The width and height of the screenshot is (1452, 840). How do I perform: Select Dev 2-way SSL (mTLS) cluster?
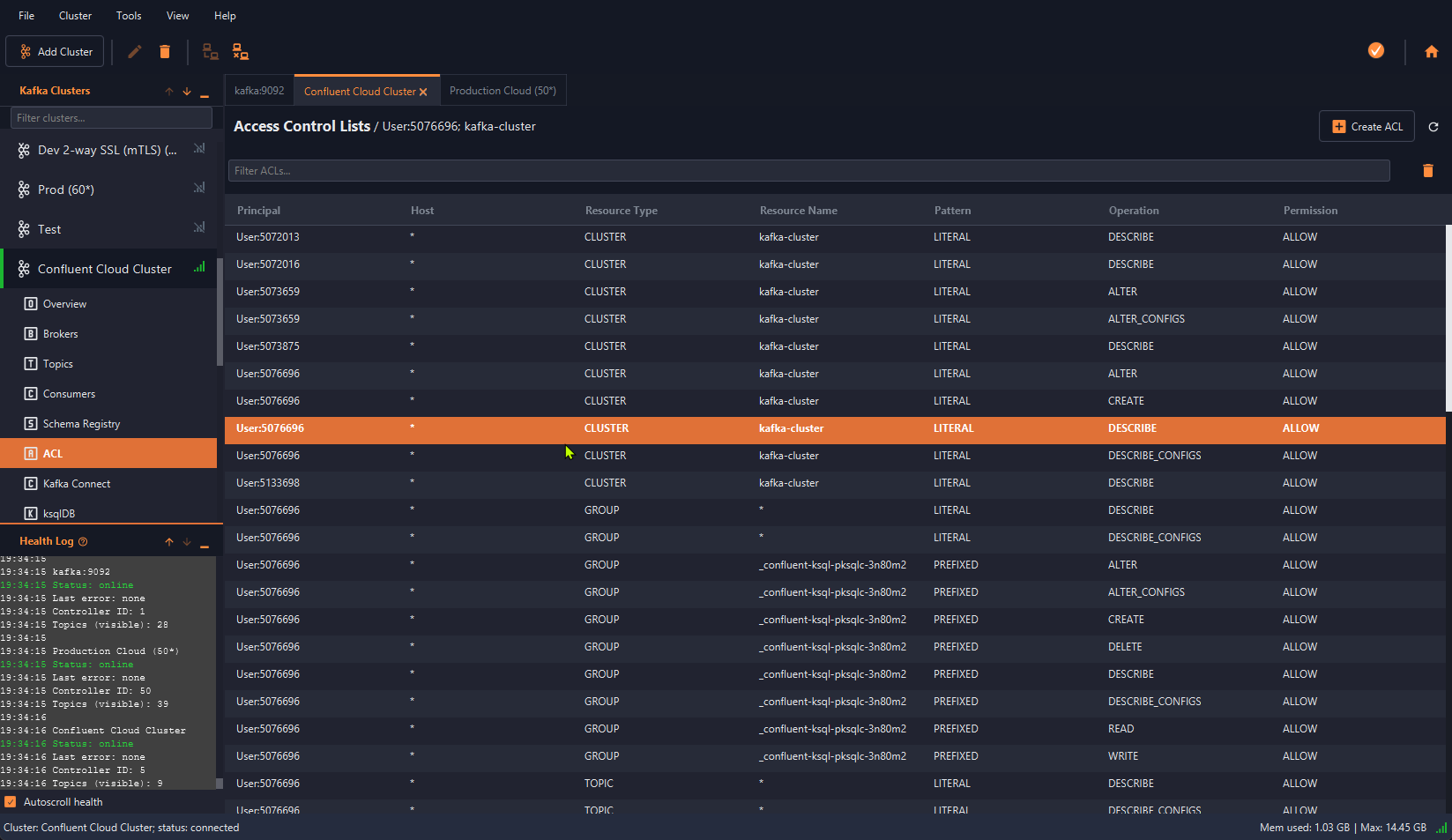point(108,150)
